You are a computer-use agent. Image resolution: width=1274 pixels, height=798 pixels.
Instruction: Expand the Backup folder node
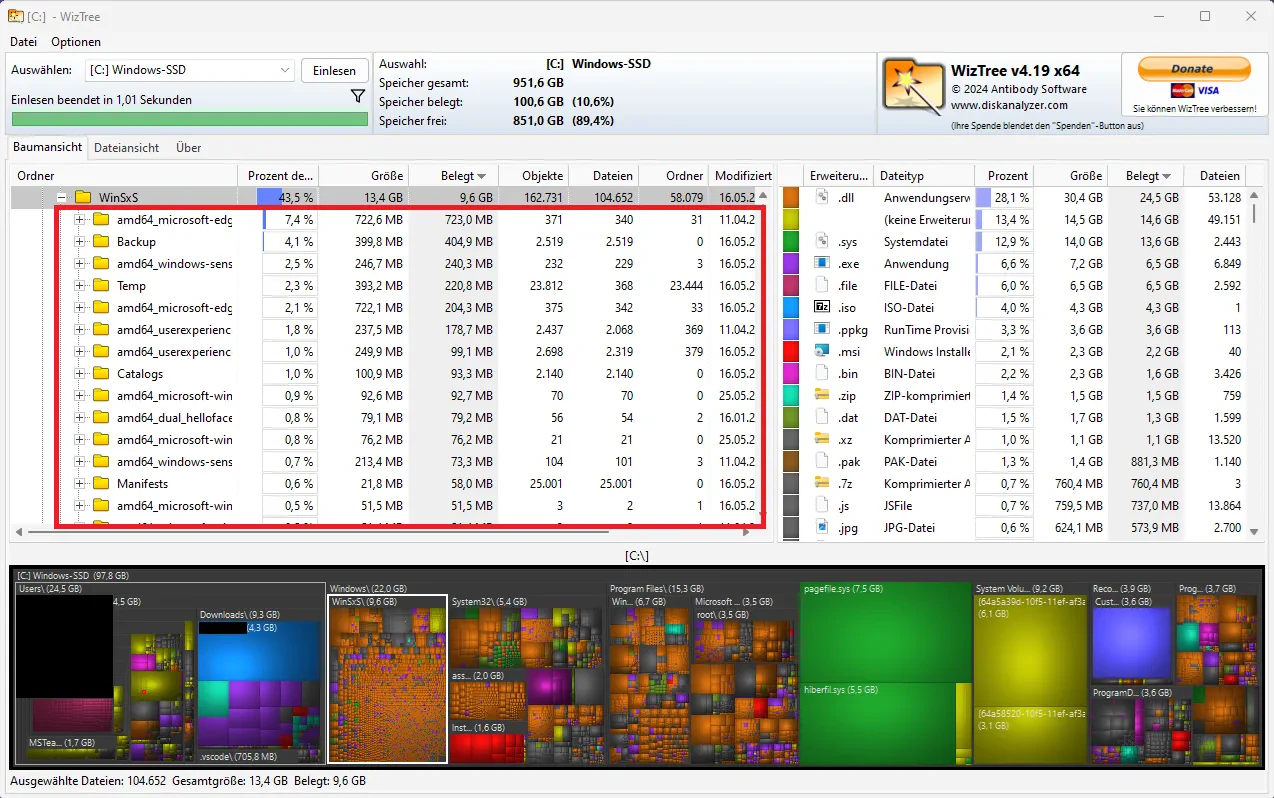click(x=80, y=241)
